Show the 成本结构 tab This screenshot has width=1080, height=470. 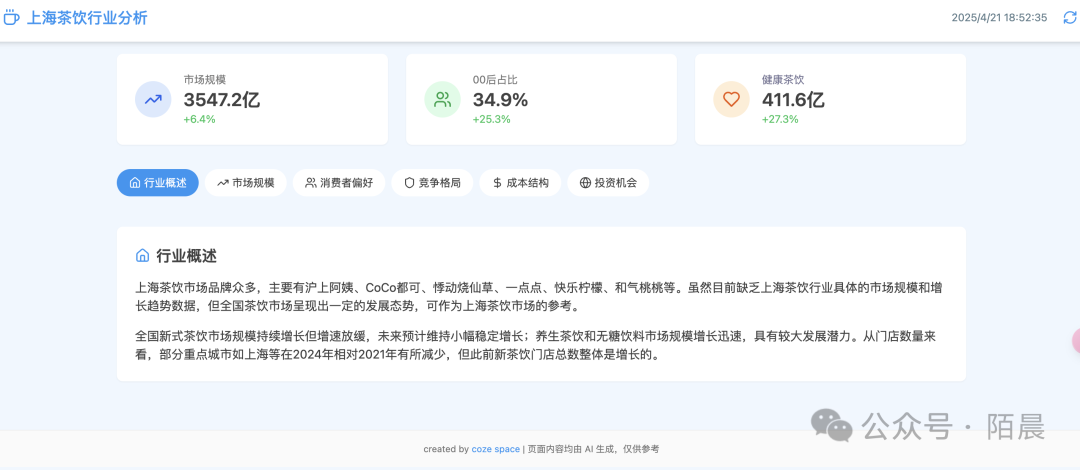(x=520, y=183)
